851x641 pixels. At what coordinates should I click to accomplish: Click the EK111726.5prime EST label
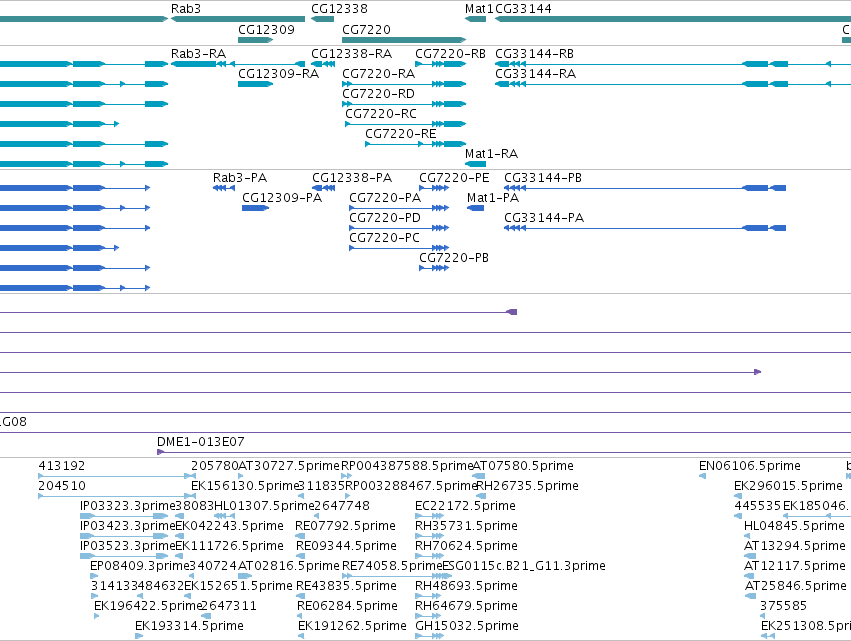pos(230,547)
